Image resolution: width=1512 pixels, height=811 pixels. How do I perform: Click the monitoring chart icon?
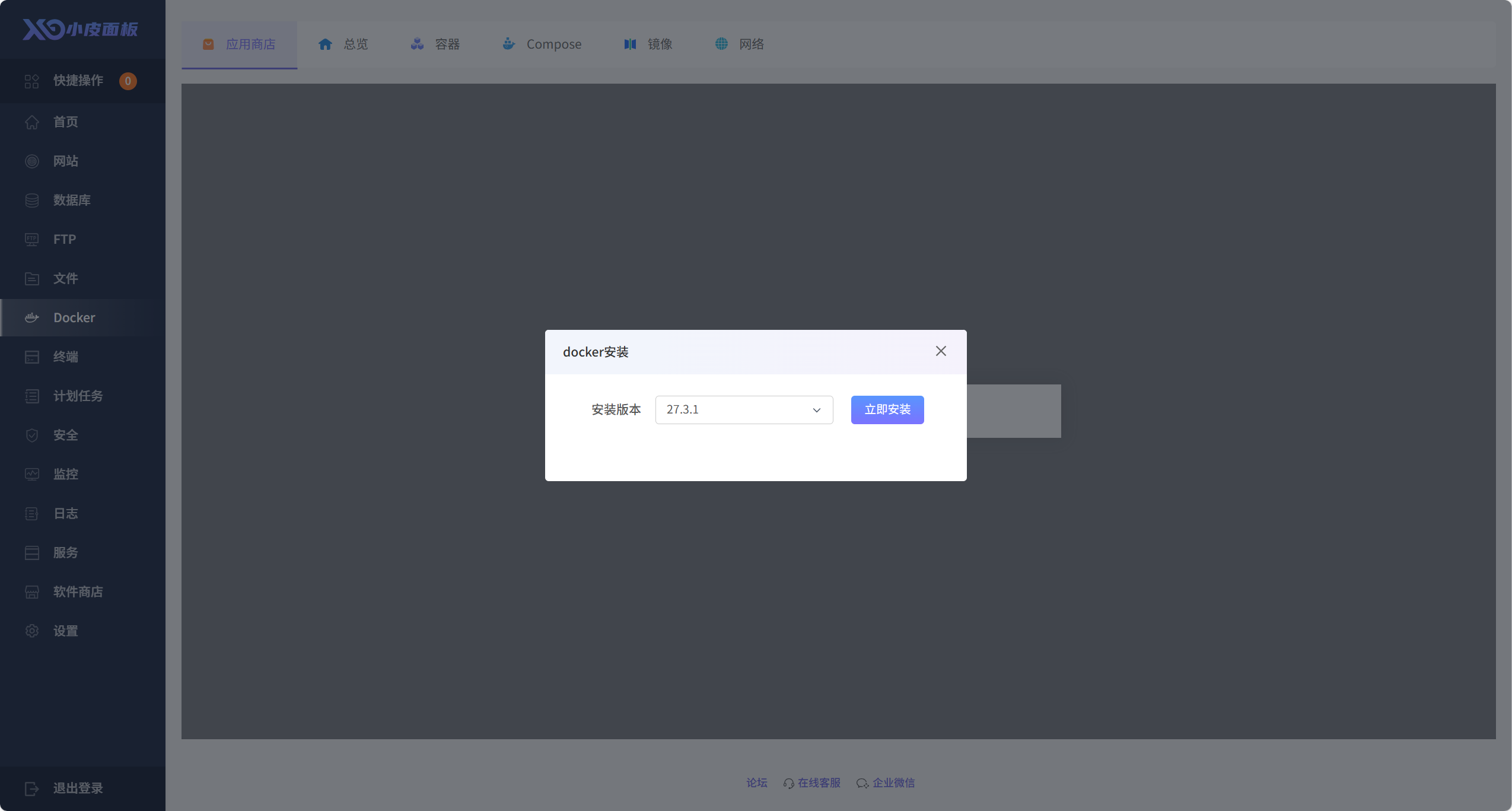32,474
